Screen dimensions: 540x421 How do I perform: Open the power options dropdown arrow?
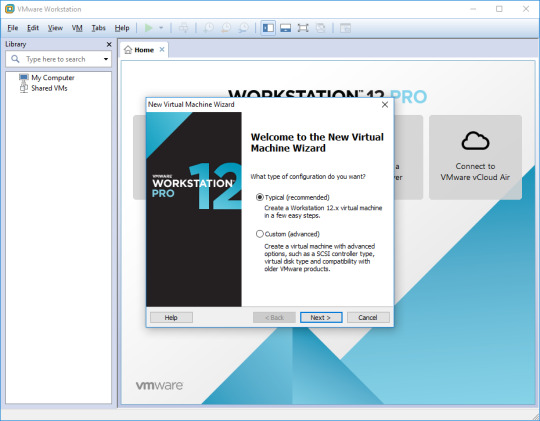coord(161,28)
